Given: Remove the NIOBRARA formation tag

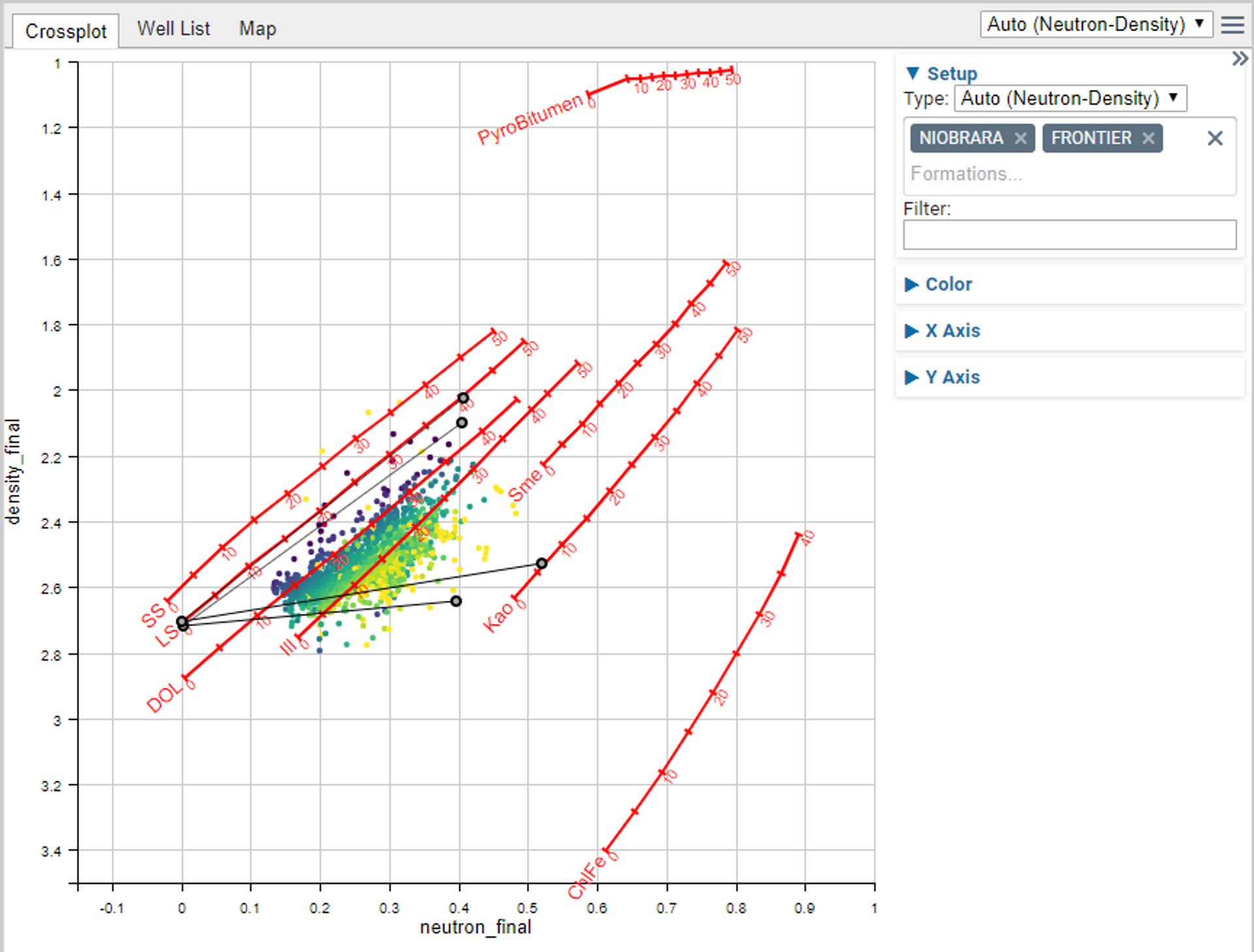Looking at the screenshot, I should [x=1020, y=138].
